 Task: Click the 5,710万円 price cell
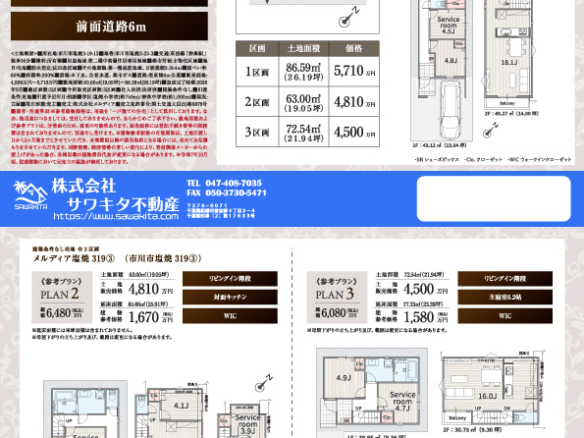click(x=354, y=71)
